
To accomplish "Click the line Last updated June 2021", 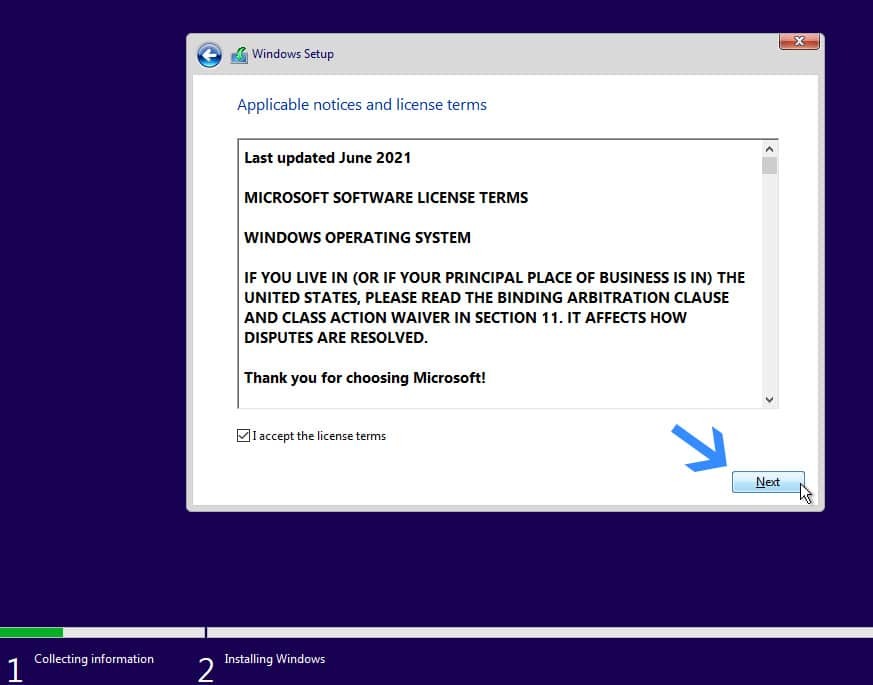I will (x=327, y=158).
